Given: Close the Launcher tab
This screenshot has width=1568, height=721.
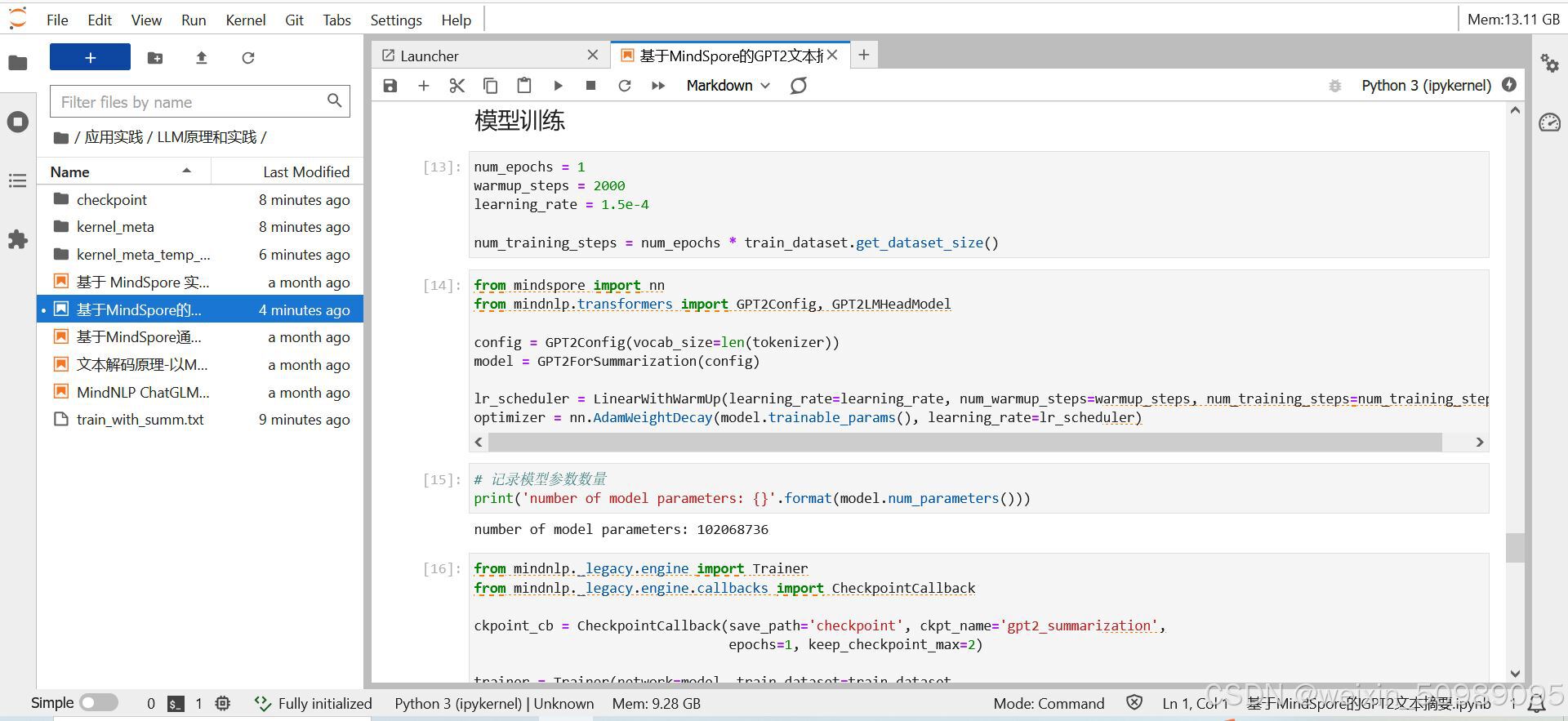Looking at the screenshot, I should 593,55.
